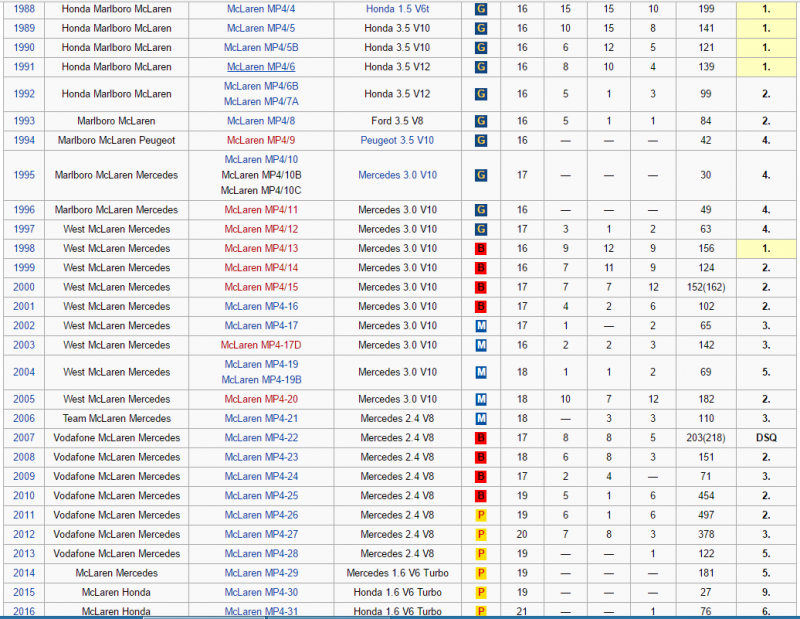
Task: Select the Marlboro McLaren Peugeot team cell
Action: (116, 140)
